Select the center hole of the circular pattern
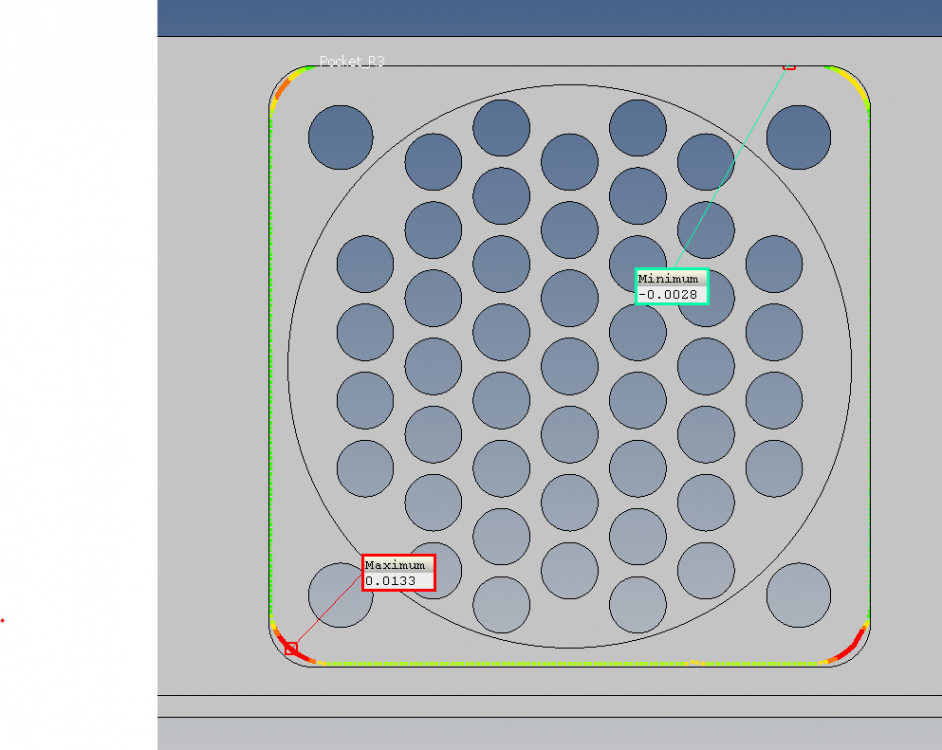This screenshot has width=942, height=750. [569, 366]
